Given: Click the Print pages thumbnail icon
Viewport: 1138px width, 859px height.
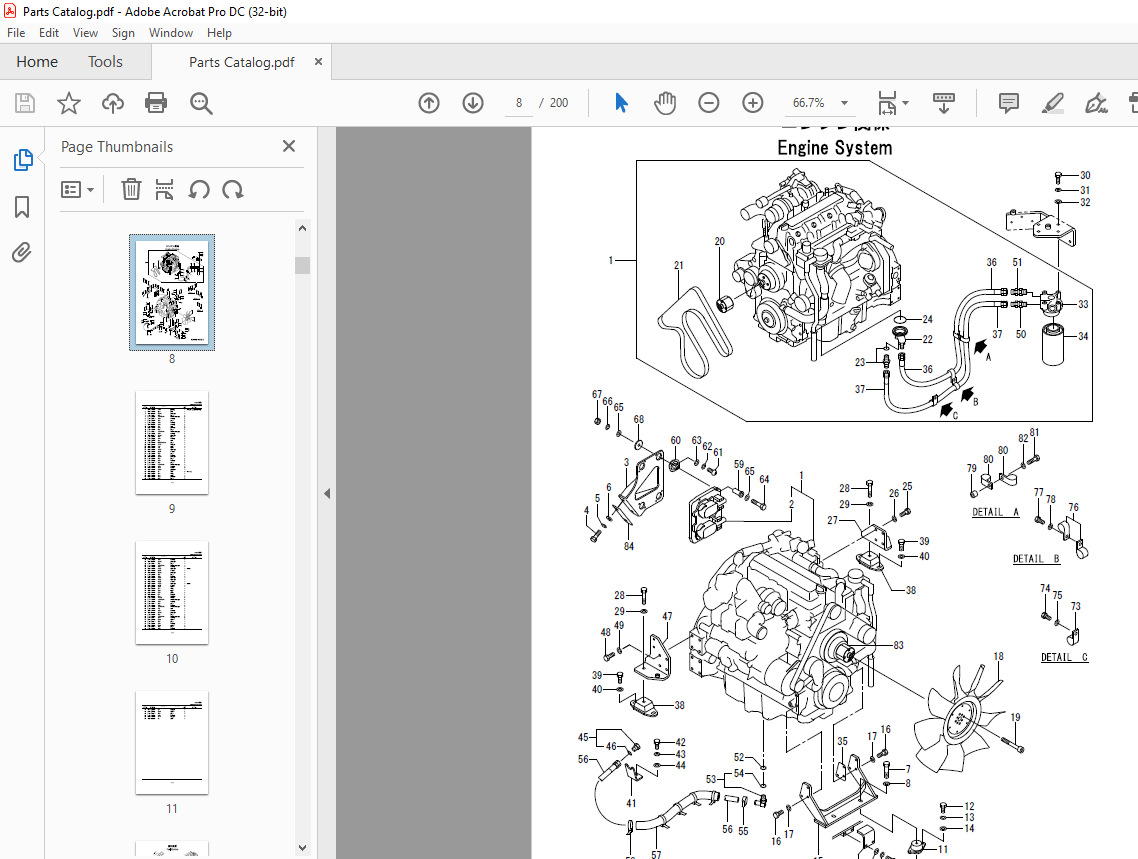Looking at the screenshot, I should (165, 189).
